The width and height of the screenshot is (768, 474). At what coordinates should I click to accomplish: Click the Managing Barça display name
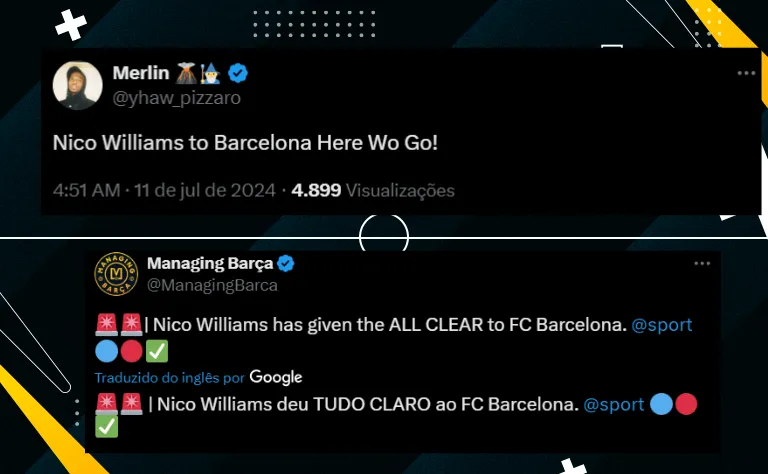click(210, 263)
